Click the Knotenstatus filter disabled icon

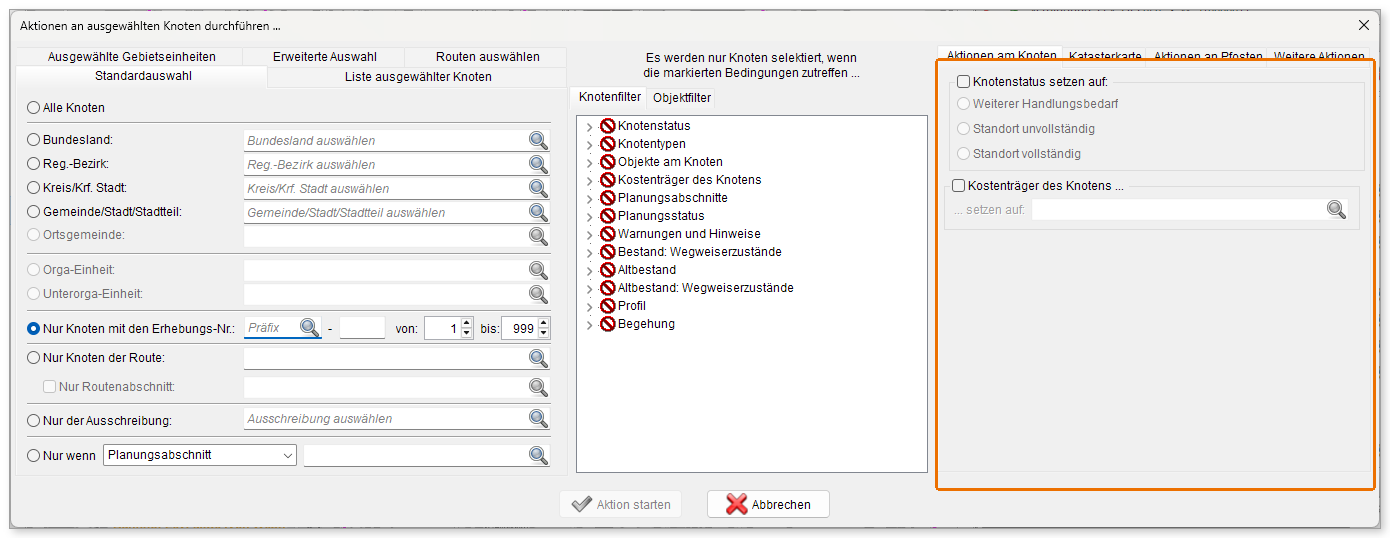[607, 126]
